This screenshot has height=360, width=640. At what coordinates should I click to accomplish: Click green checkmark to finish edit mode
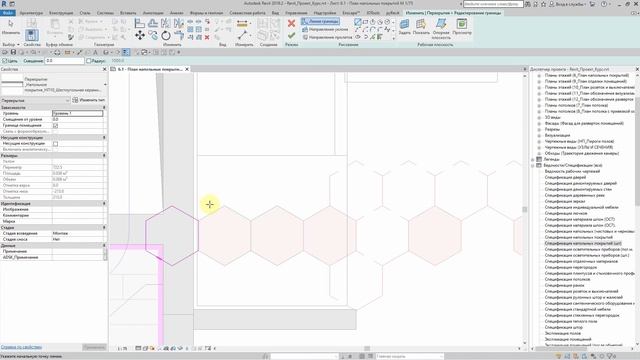click(x=291, y=36)
